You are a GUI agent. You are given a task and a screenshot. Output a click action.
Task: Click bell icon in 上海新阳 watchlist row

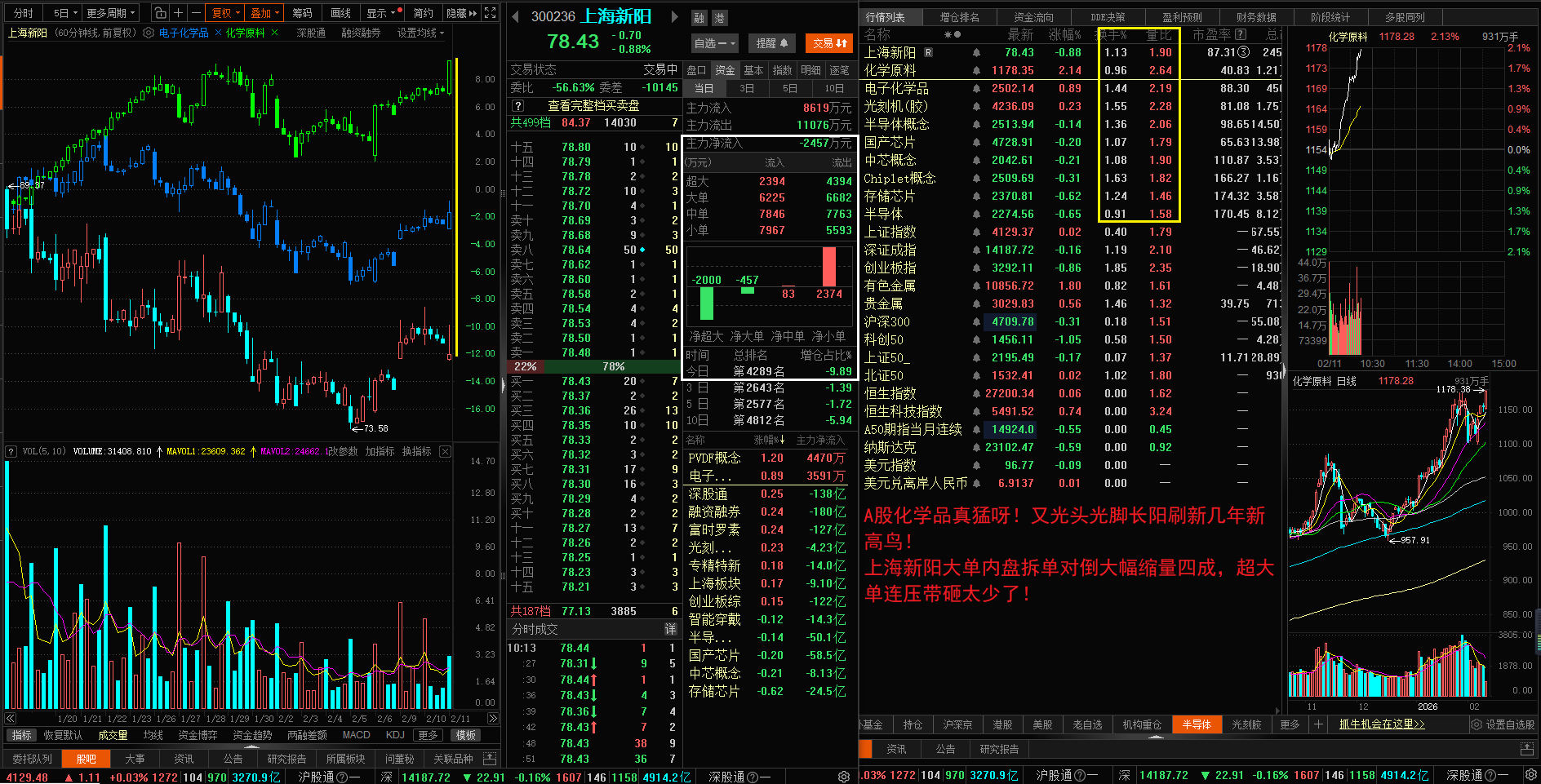[x=976, y=52]
